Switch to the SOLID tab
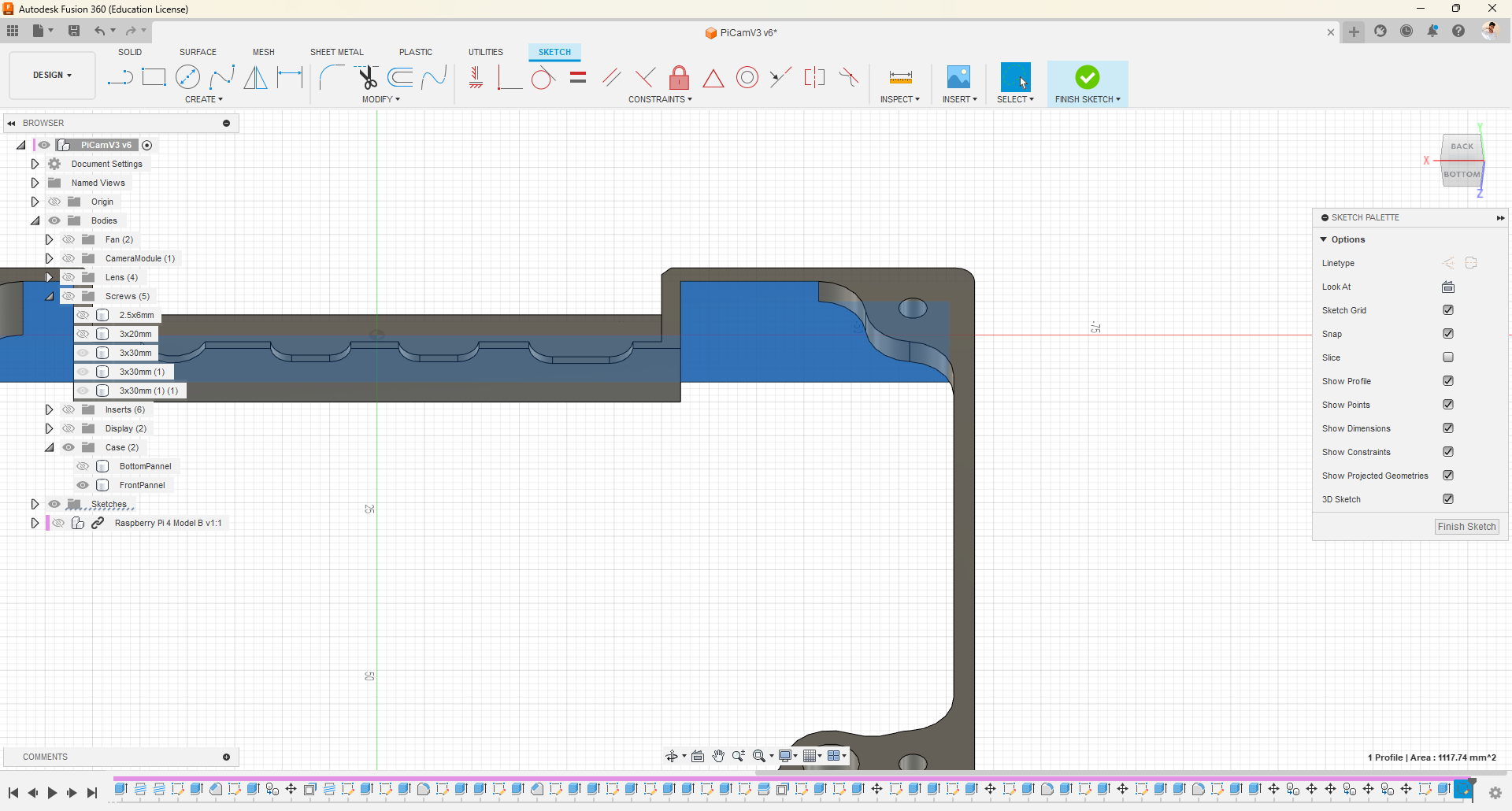Image resolution: width=1512 pixels, height=811 pixels. pyautogui.click(x=130, y=52)
